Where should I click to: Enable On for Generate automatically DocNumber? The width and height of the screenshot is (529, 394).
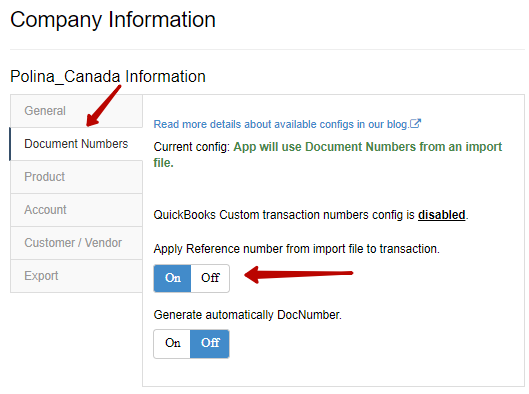(172, 343)
